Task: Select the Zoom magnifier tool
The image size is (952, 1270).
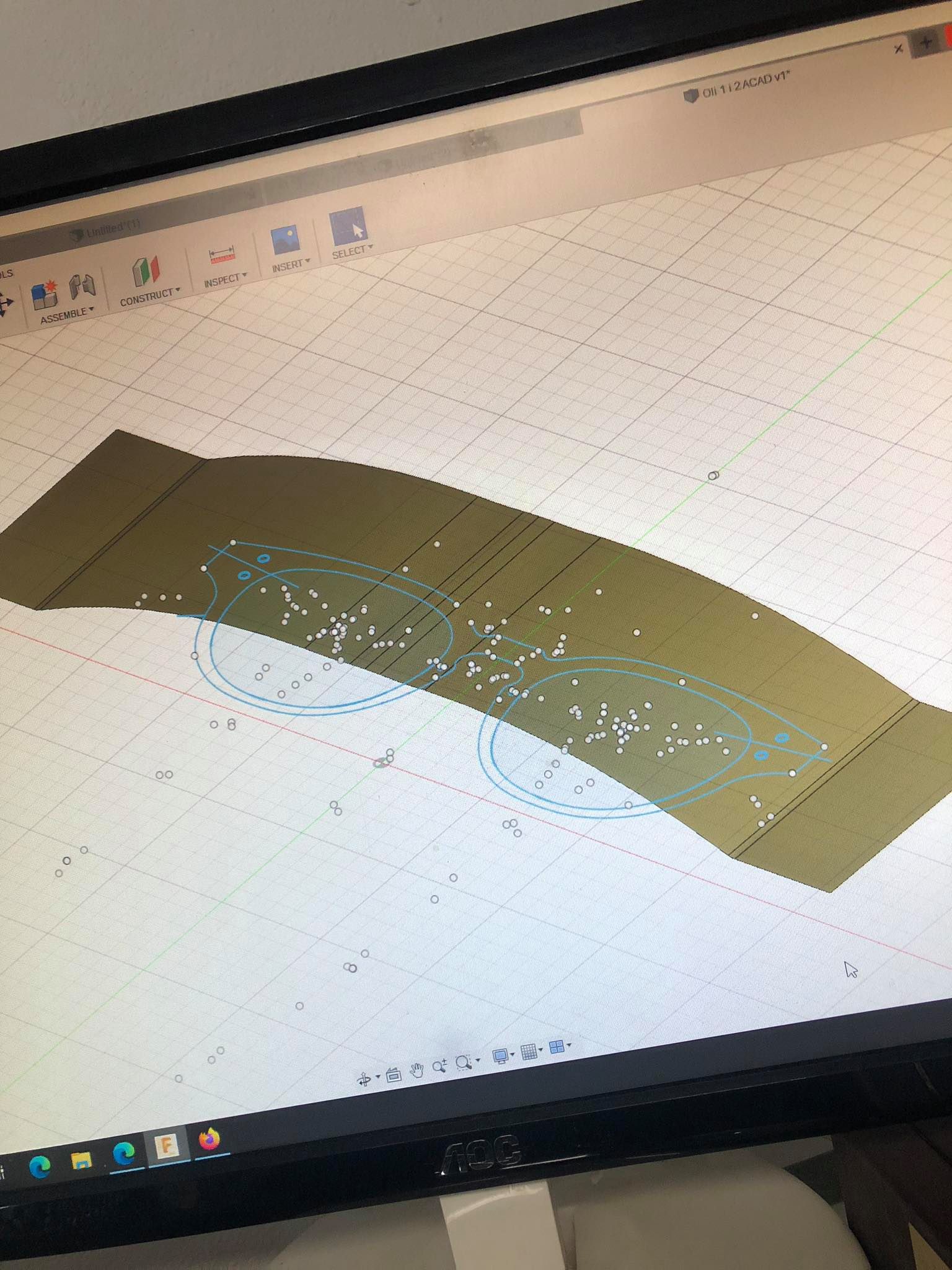Action: (440, 1066)
